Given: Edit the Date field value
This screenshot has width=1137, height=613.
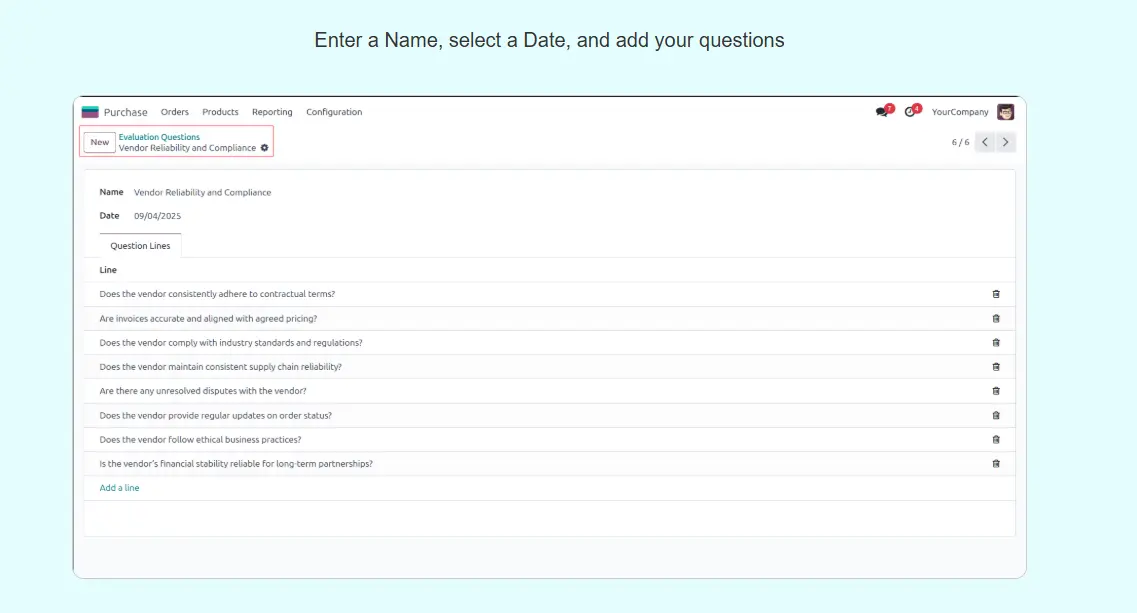Looking at the screenshot, I should click(158, 216).
